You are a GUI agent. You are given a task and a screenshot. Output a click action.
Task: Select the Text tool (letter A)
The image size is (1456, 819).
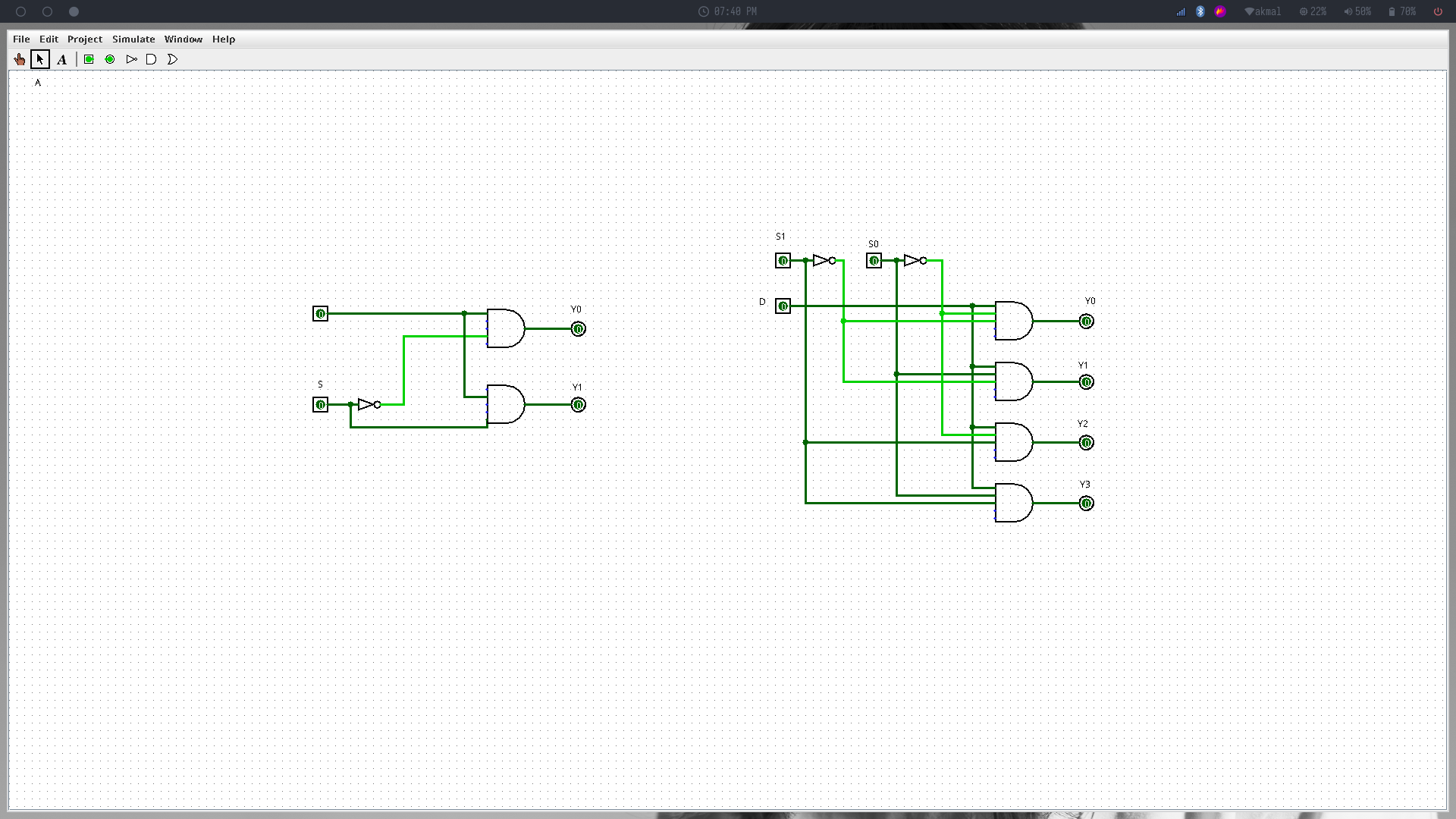[x=62, y=59]
